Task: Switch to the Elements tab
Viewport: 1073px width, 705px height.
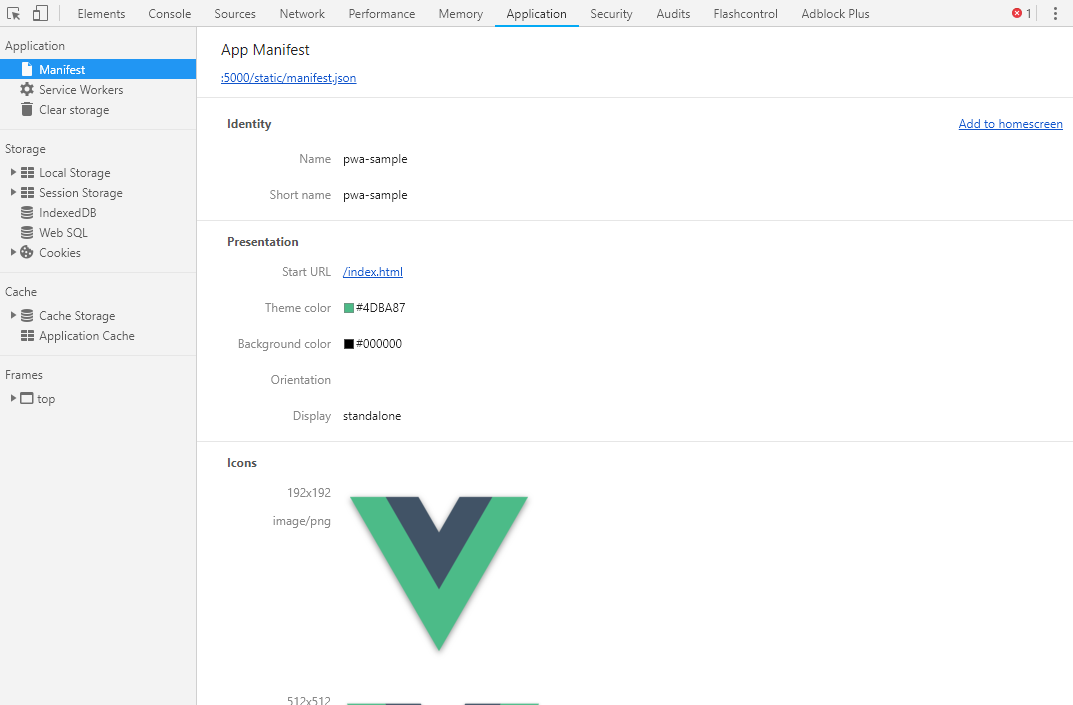Action: tap(101, 14)
